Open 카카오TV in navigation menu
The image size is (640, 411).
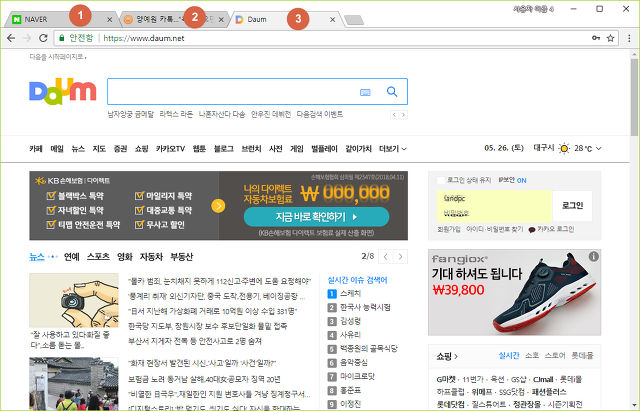(x=170, y=149)
